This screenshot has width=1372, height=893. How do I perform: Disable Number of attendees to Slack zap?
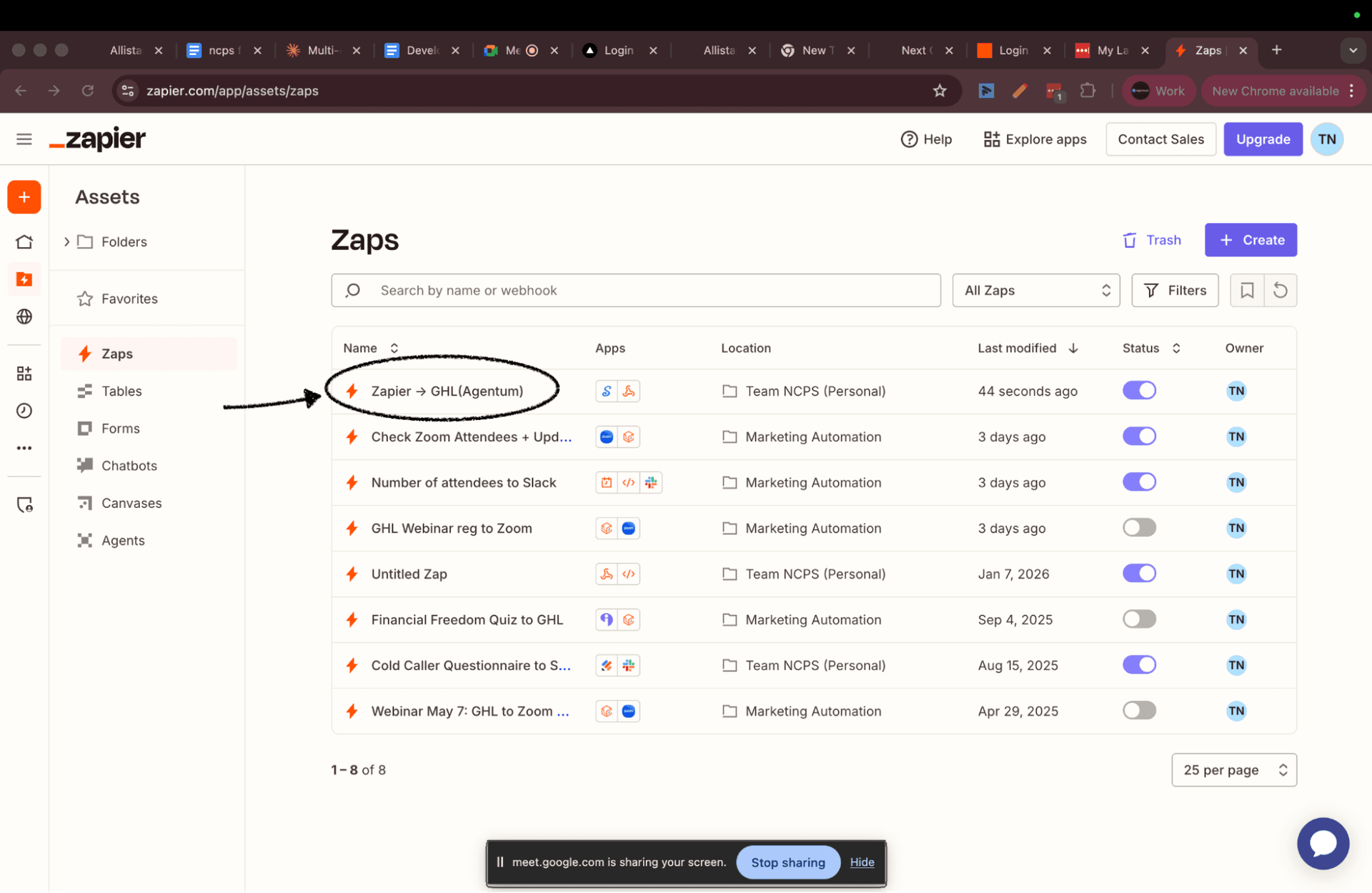[x=1139, y=482]
